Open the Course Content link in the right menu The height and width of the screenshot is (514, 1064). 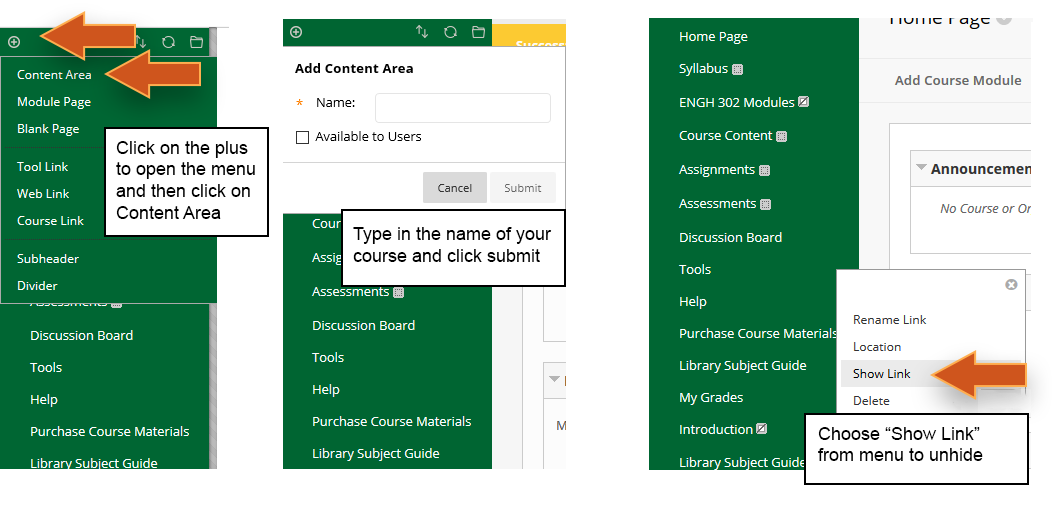coord(725,135)
